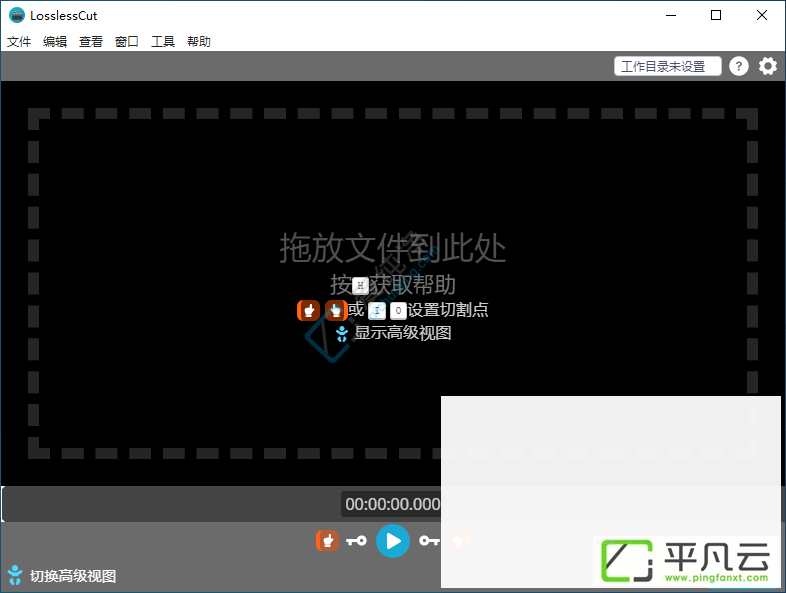Set cut start with orange hand icon in bottom controls
The width and height of the screenshot is (786, 593).
tap(327, 541)
